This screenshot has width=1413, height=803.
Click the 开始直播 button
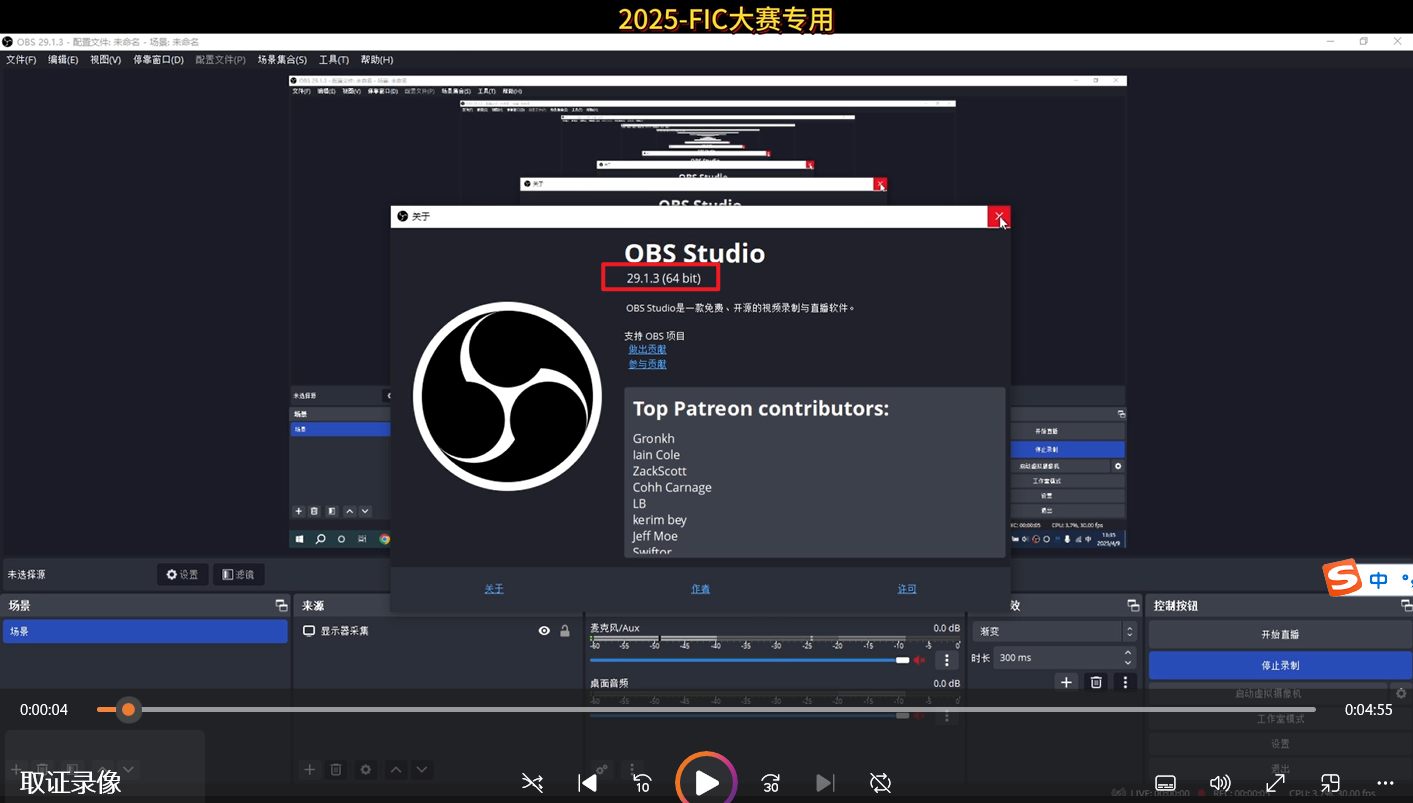pos(1280,634)
